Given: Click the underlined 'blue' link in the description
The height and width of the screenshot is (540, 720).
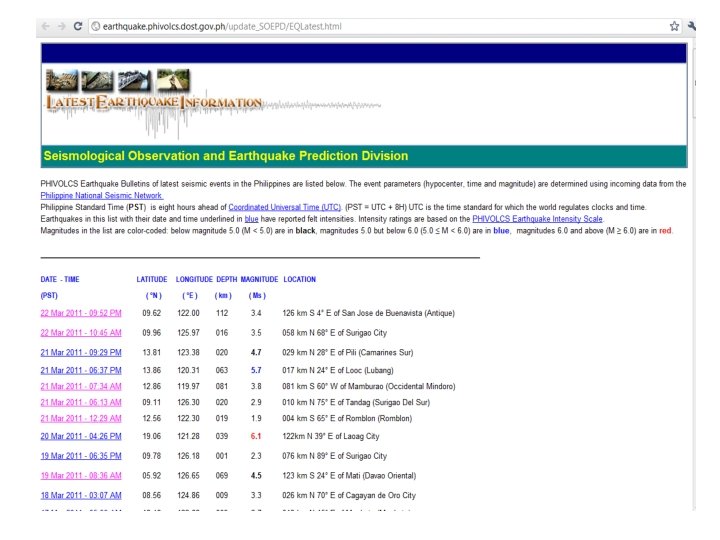Looking at the screenshot, I should (251, 219).
